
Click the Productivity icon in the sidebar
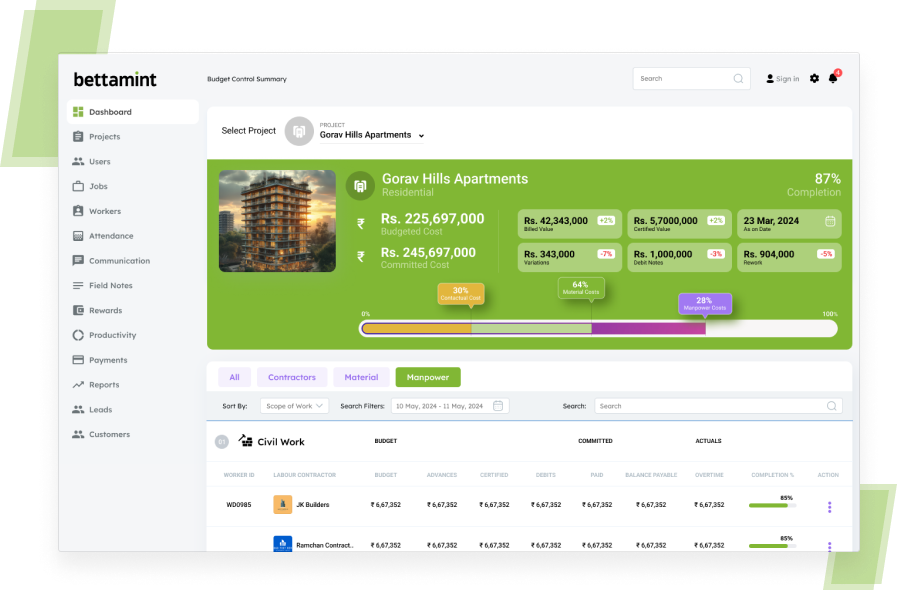pyautogui.click(x=78, y=335)
